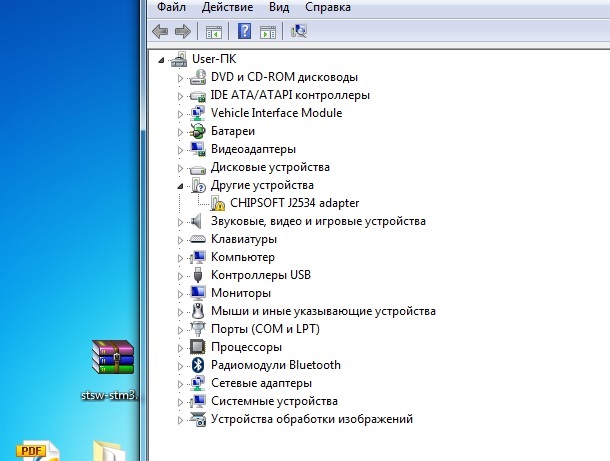610x461 pixels.
Task: Open the Справка menu
Action: [x=328, y=8]
